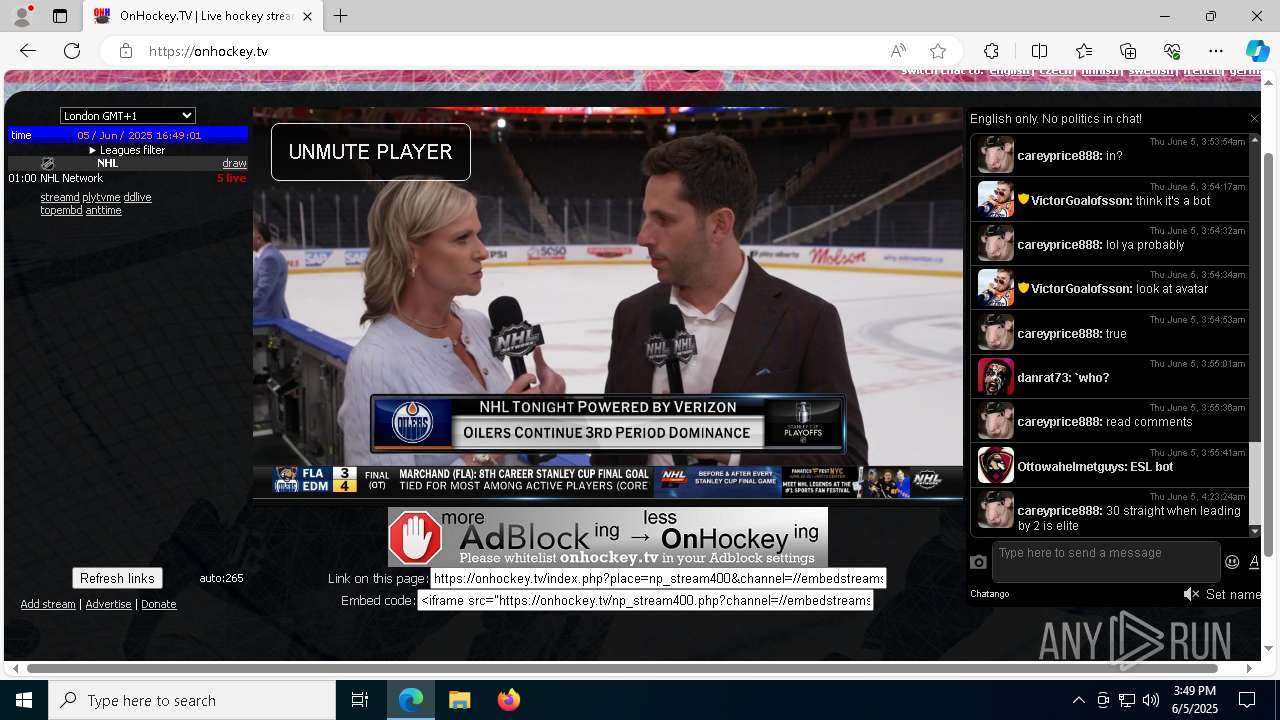Open the Chatango link

coord(989,594)
